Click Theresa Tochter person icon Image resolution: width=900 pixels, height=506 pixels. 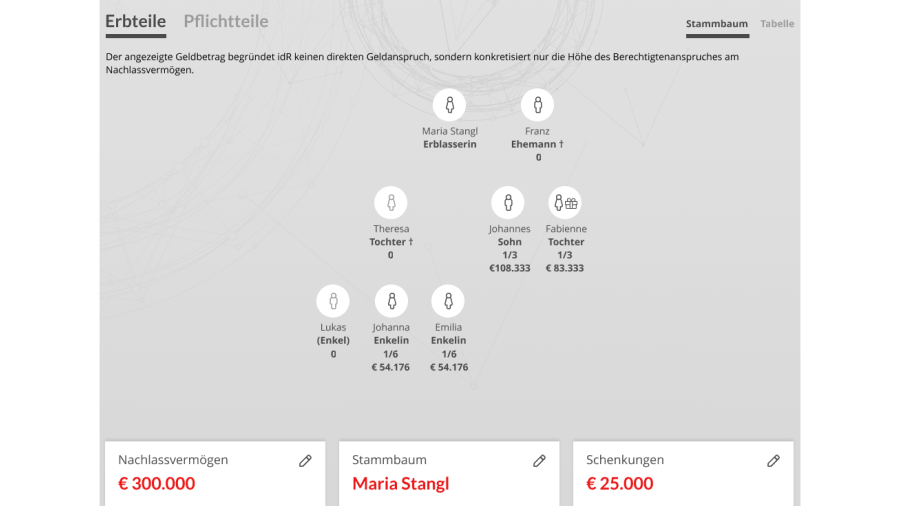pyautogui.click(x=391, y=203)
